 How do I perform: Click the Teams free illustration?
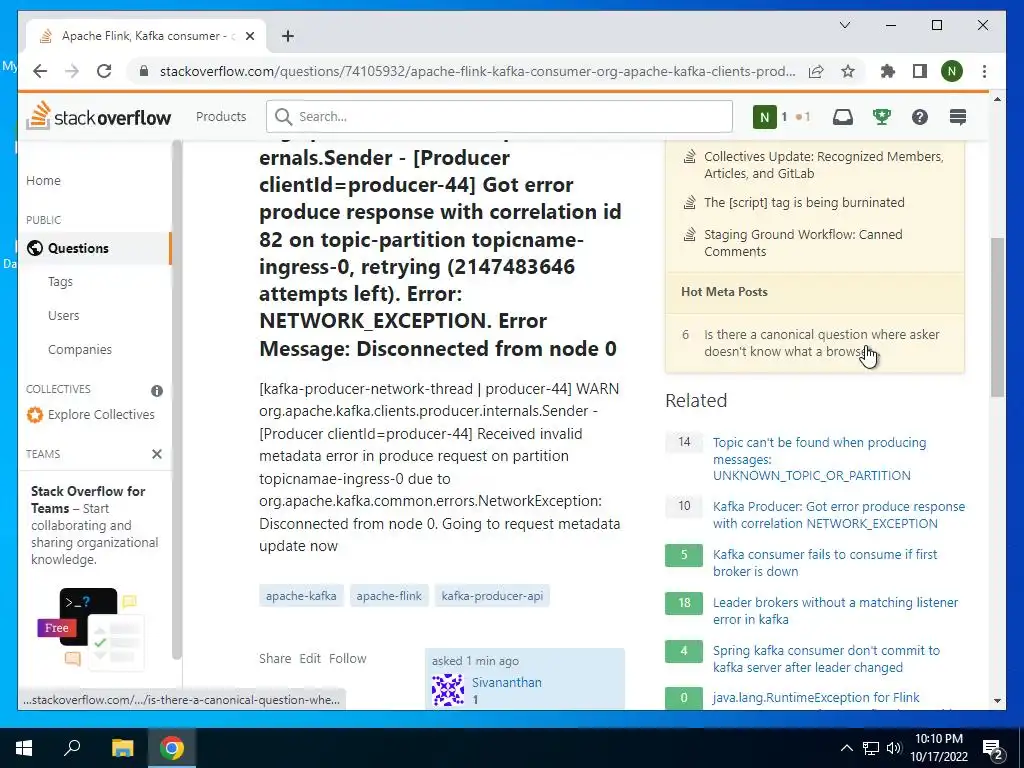pyautogui.click(x=89, y=628)
